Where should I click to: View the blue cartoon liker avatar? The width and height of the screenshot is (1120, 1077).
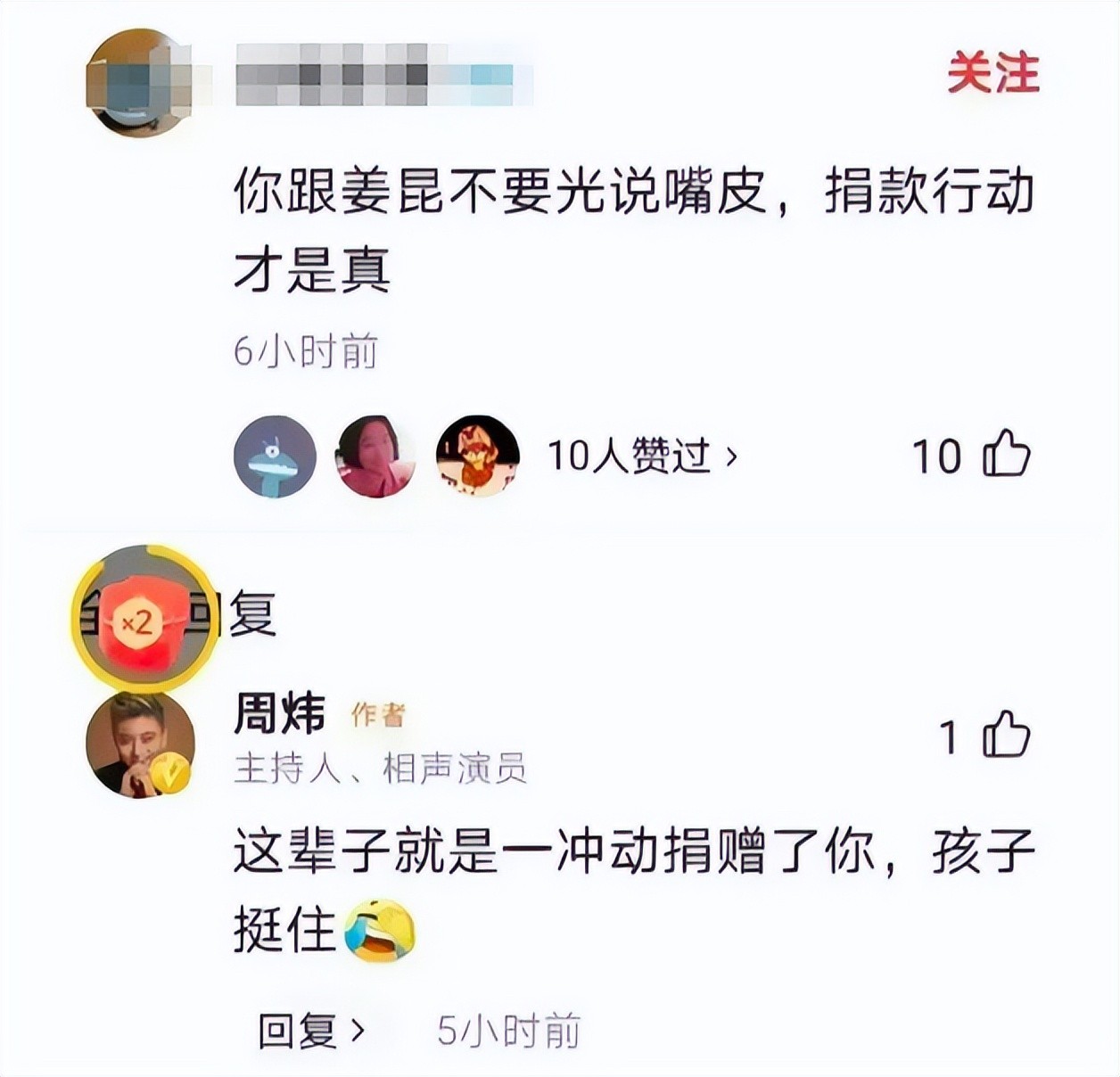[x=275, y=456]
